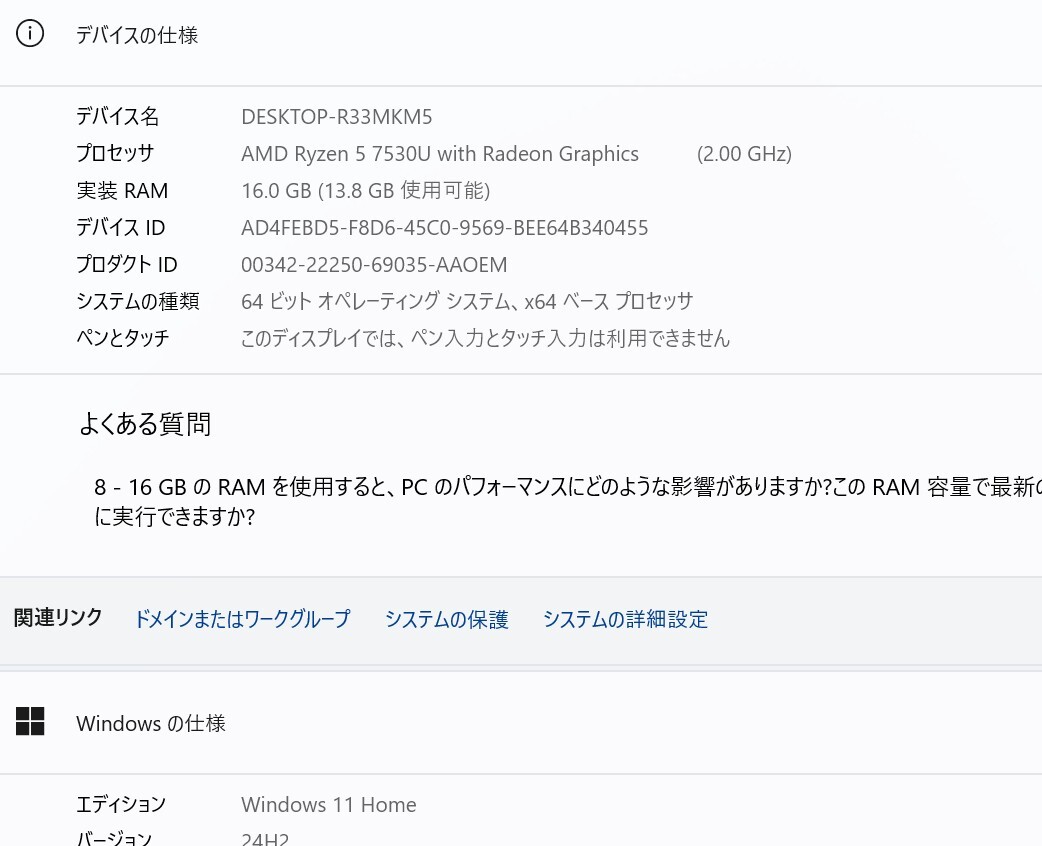Select the device name DESKTOP-R33MKM5
1042x846 pixels.
[x=336, y=117]
